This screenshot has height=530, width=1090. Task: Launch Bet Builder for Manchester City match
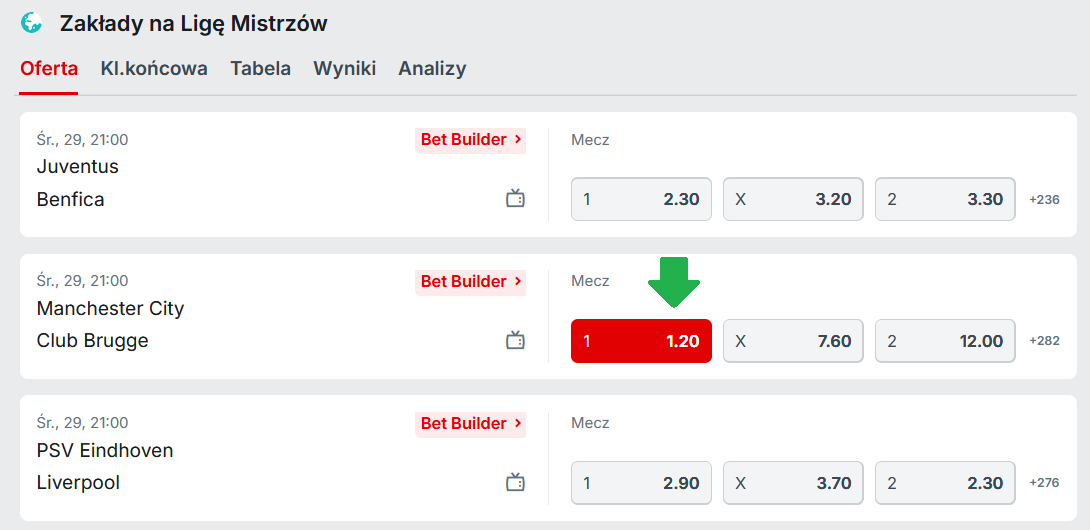[470, 282]
